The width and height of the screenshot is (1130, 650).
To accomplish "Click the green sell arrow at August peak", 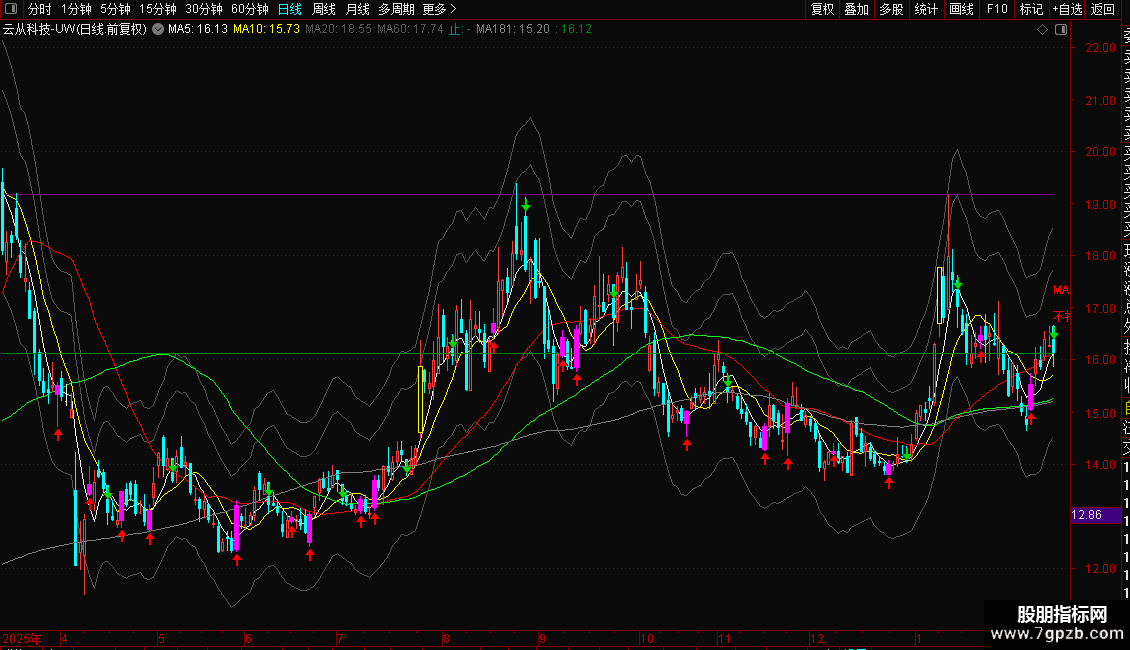I will pyautogui.click(x=525, y=206).
